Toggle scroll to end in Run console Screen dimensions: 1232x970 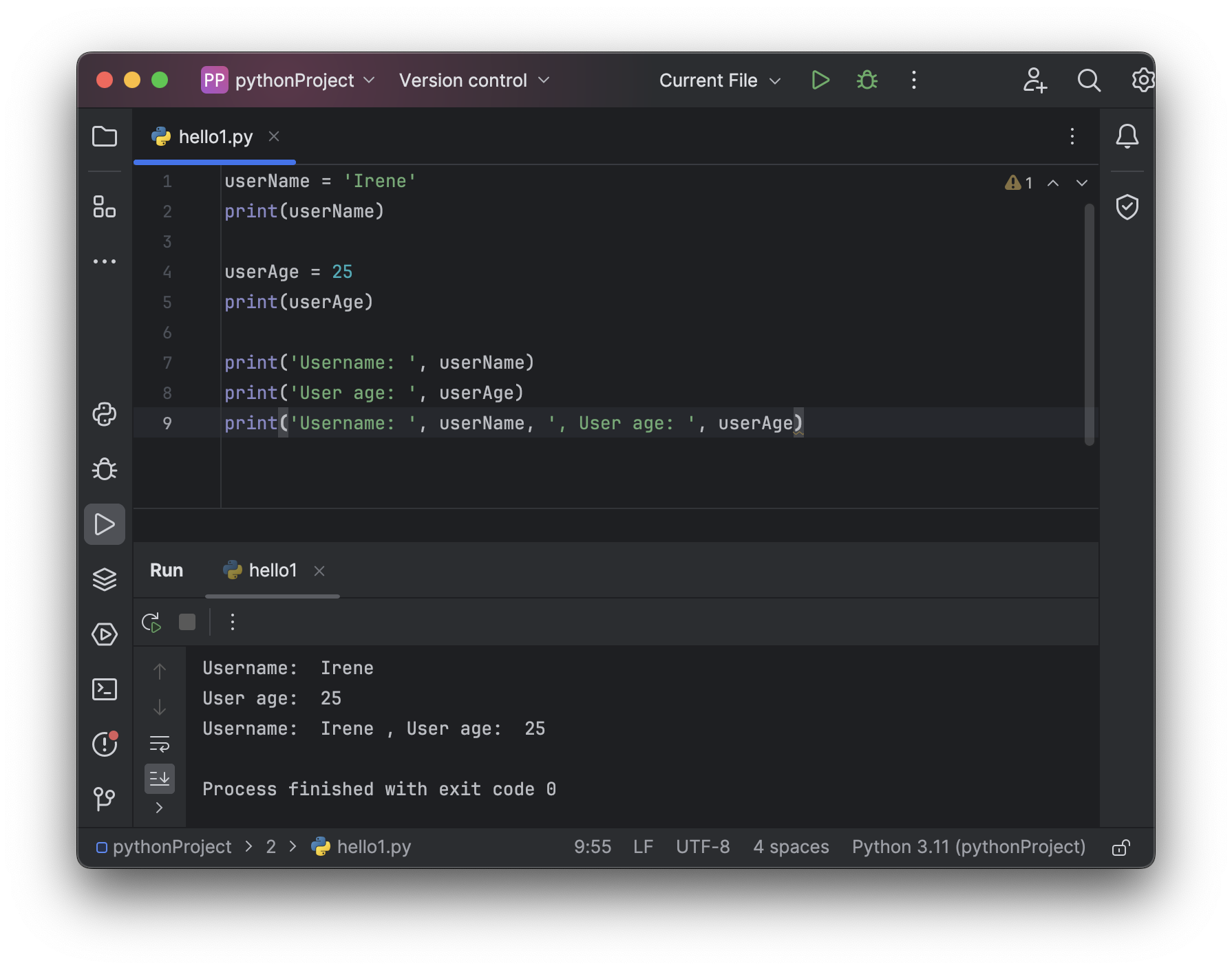[x=160, y=779]
